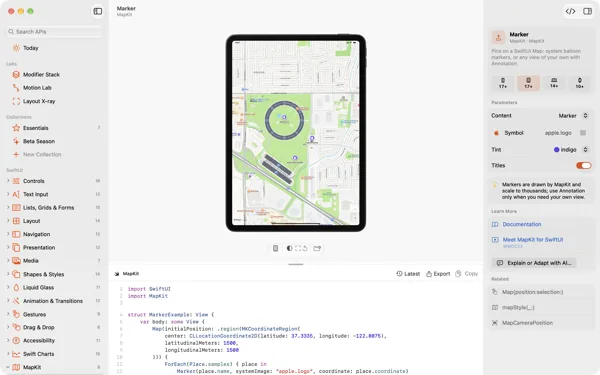The height and width of the screenshot is (375, 600).
Task: Click the lightbulb tip icon
Action: click(x=494, y=184)
